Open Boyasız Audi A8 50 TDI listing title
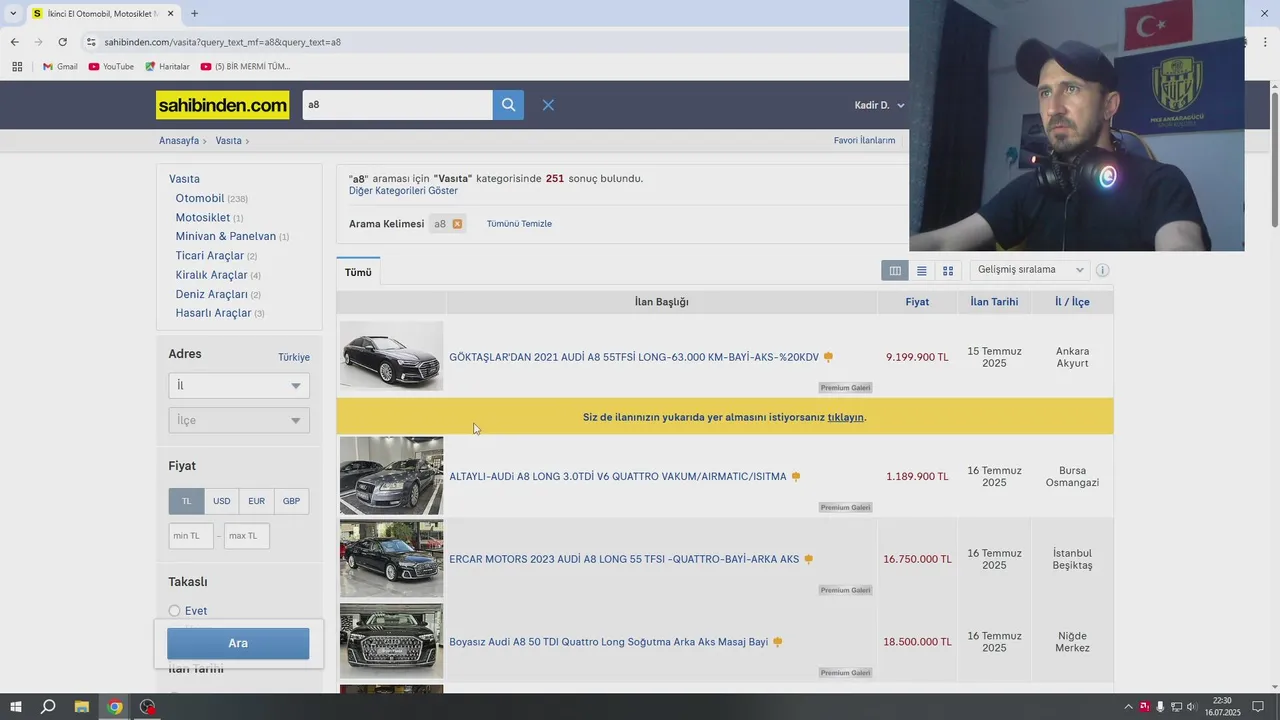1280x720 pixels. (609, 642)
